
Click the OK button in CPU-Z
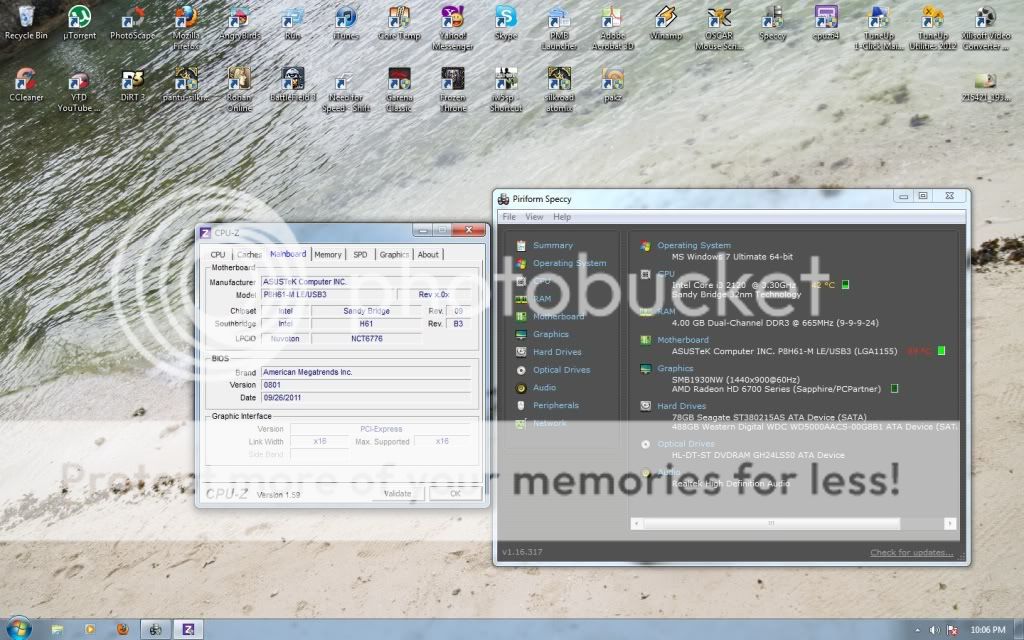[x=455, y=494]
